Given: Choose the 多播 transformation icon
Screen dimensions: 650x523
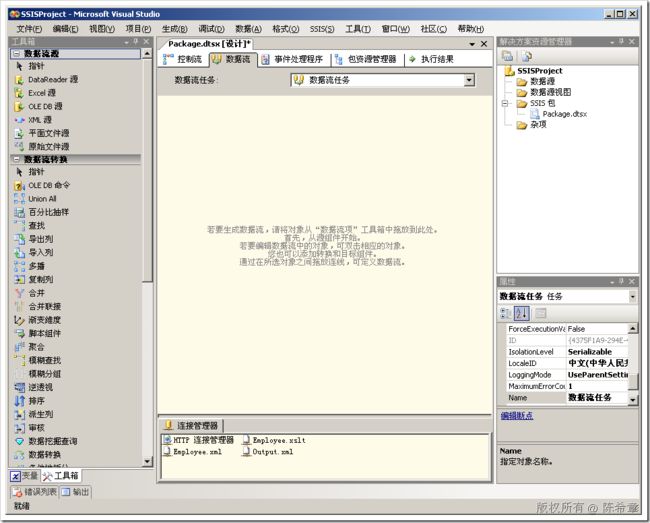Looking at the screenshot, I should tap(19, 266).
